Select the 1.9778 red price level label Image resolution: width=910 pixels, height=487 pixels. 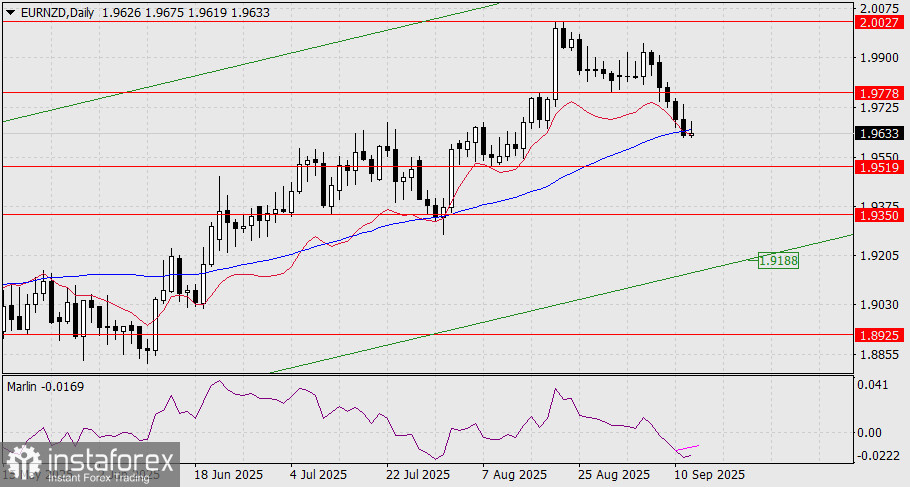point(880,93)
